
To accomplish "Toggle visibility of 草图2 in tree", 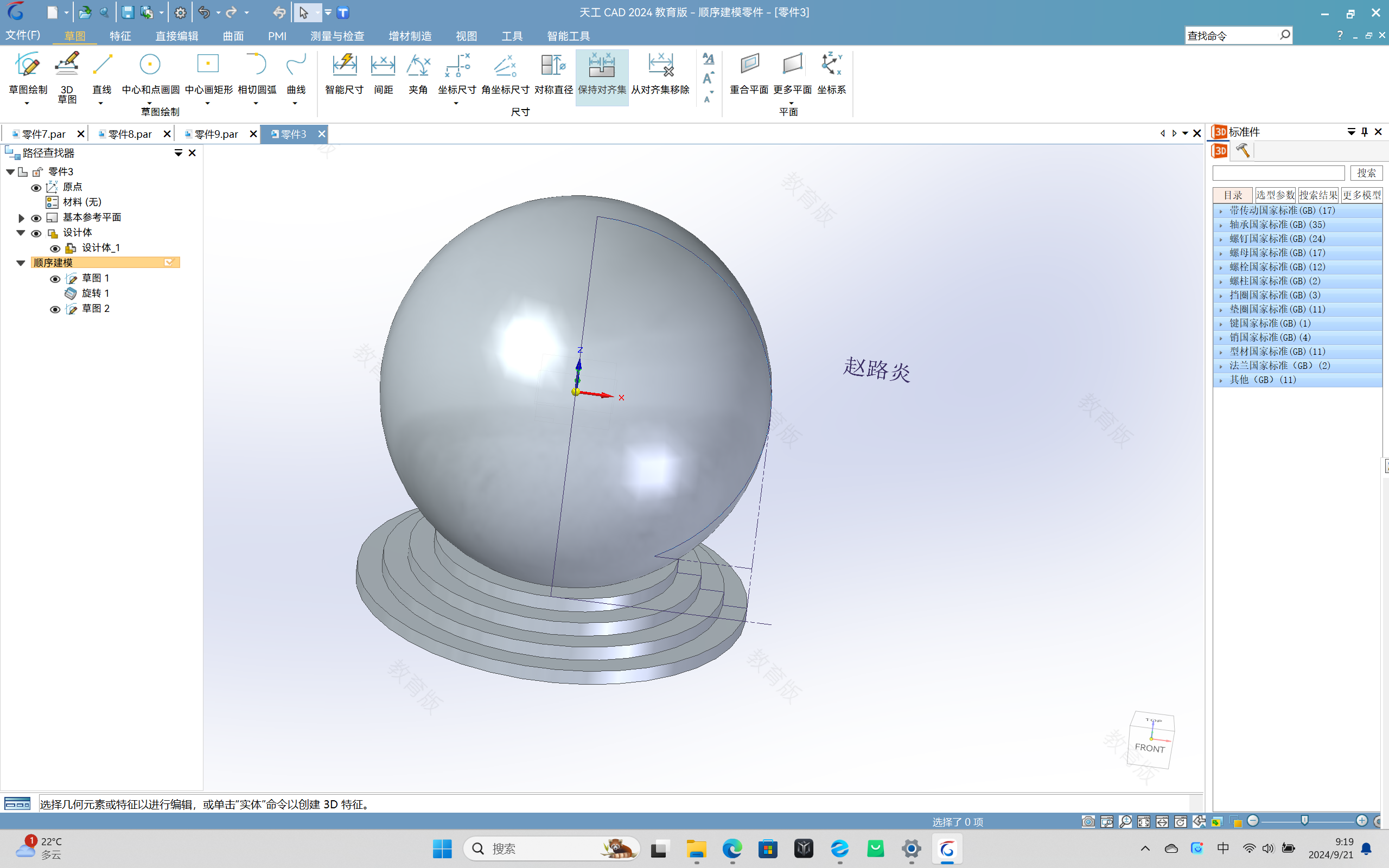I will pyautogui.click(x=55, y=308).
